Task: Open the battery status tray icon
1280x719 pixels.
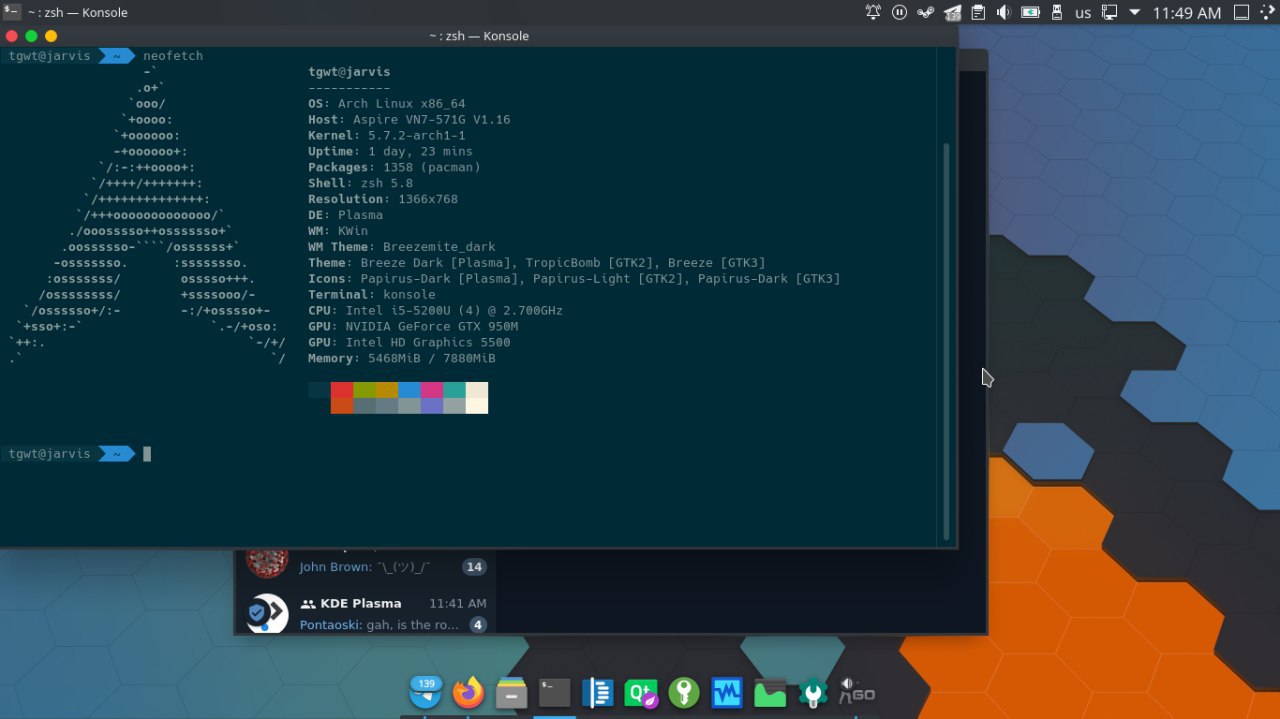Action: 1030,13
